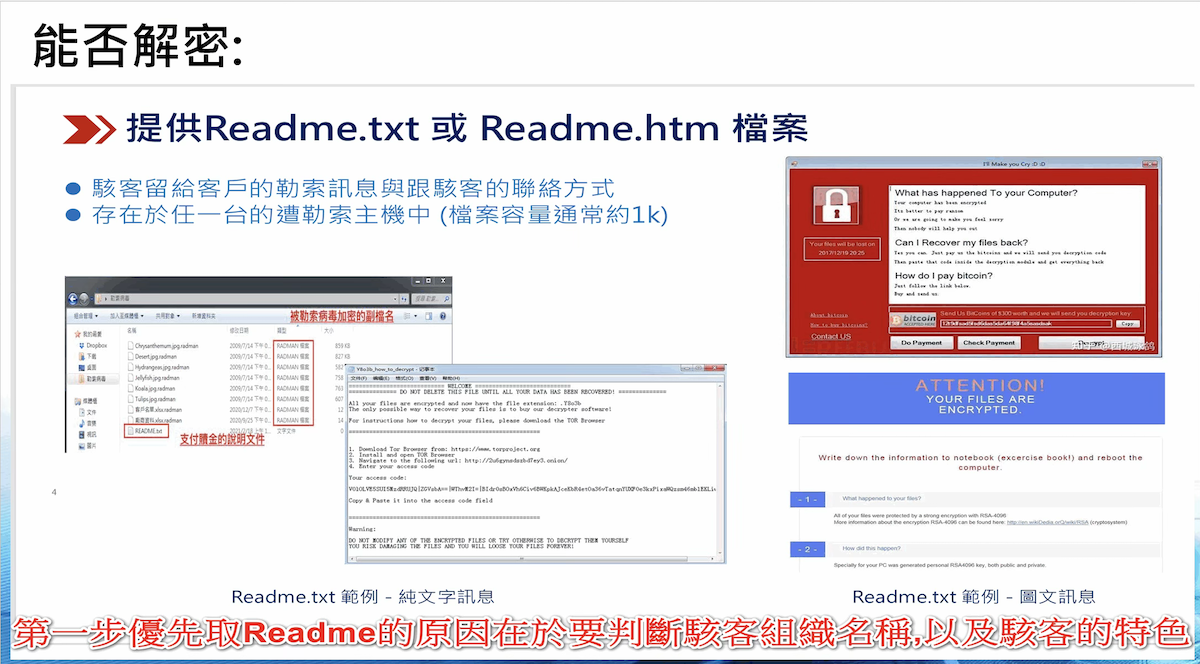
Task: Click the Explorer preview pane icon
Action: 430,315
